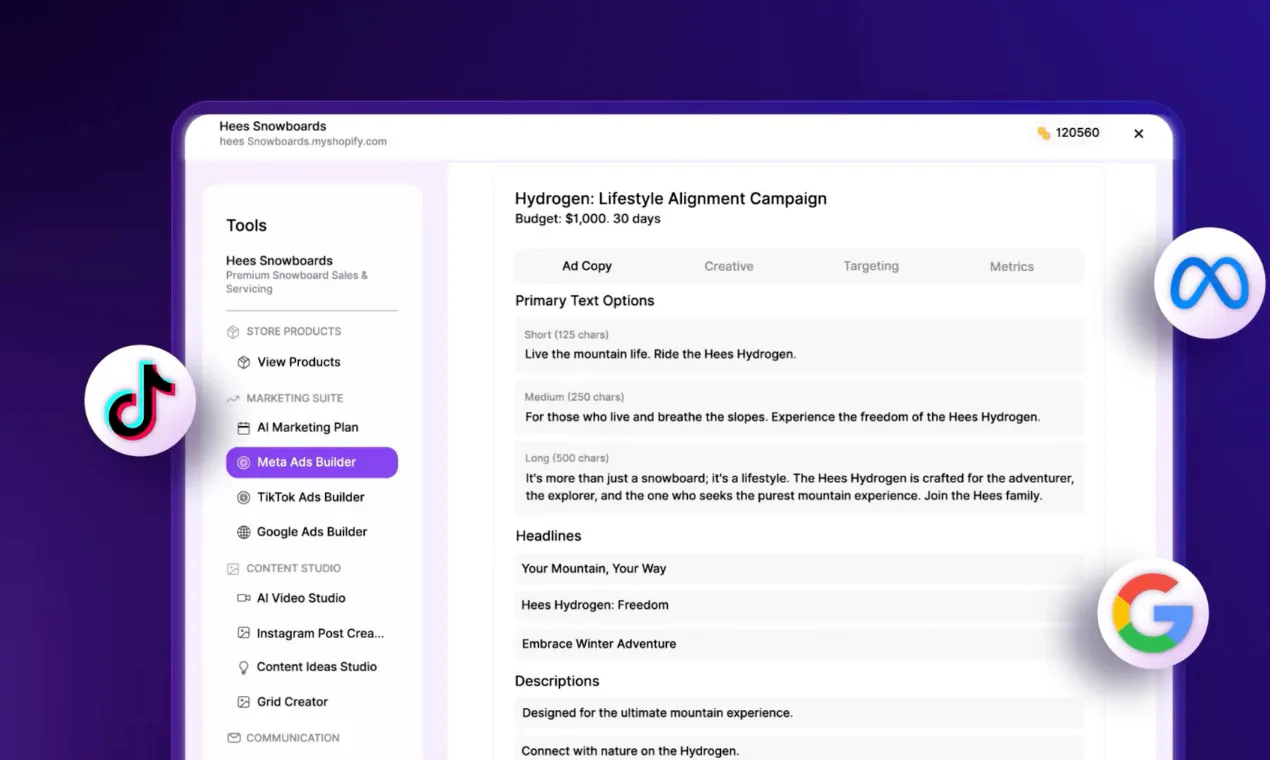Click the AI Marketing Plan calendar icon
This screenshot has height=760, width=1270.
tap(243, 427)
